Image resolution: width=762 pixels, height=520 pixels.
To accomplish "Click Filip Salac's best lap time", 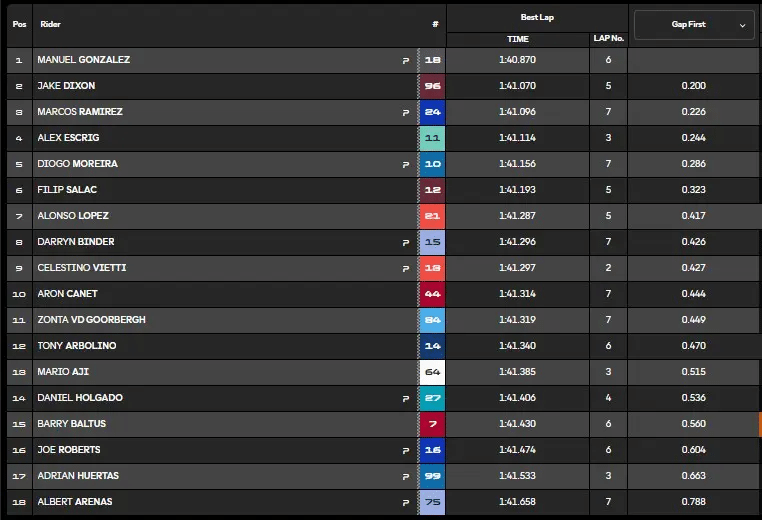I will (517, 190).
